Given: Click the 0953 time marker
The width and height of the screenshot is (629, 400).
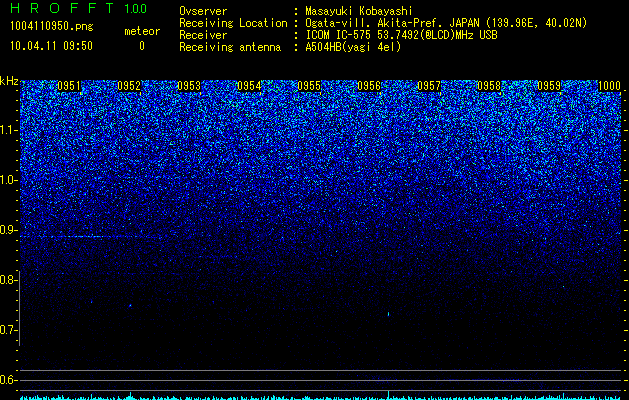Looking at the screenshot, I should 189,86.
